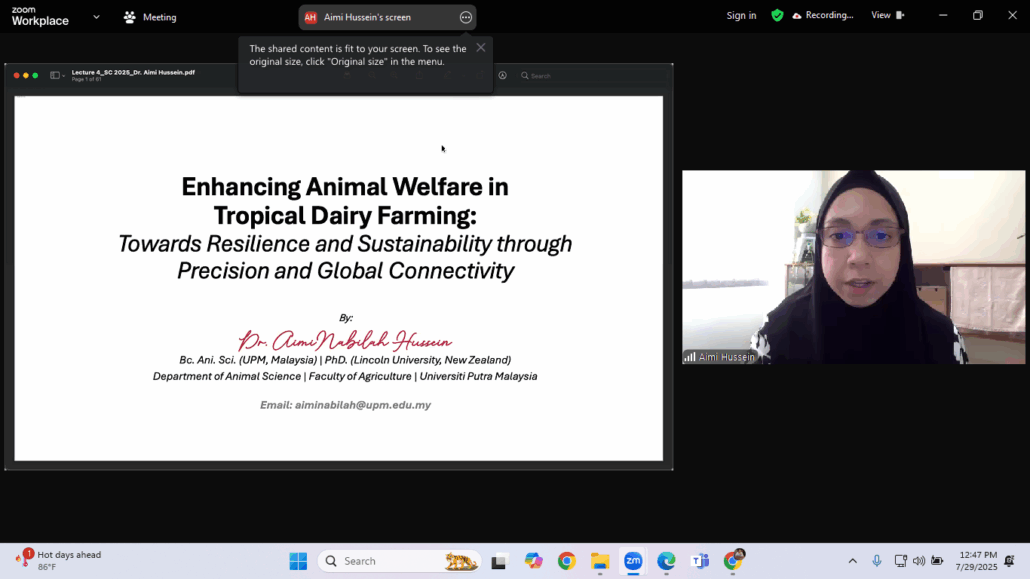The height and width of the screenshot is (579, 1030).
Task: Open Microsoft Teams from taskbar
Action: point(700,561)
